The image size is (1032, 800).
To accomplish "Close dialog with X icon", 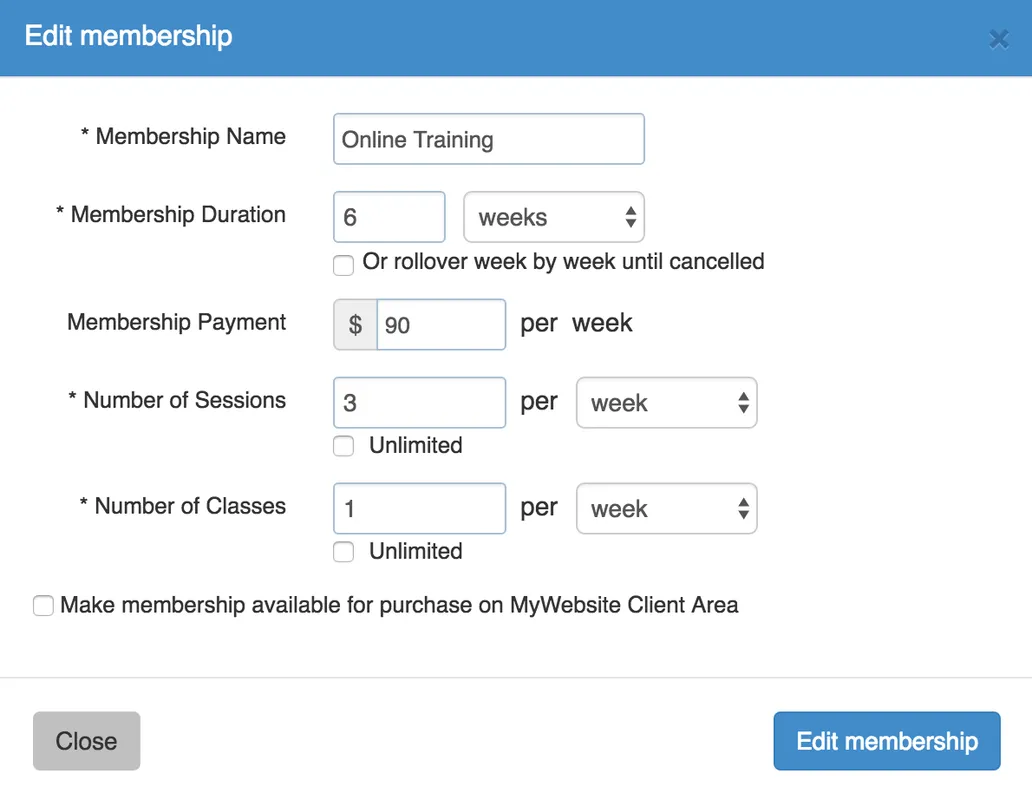I will pos(998,39).
